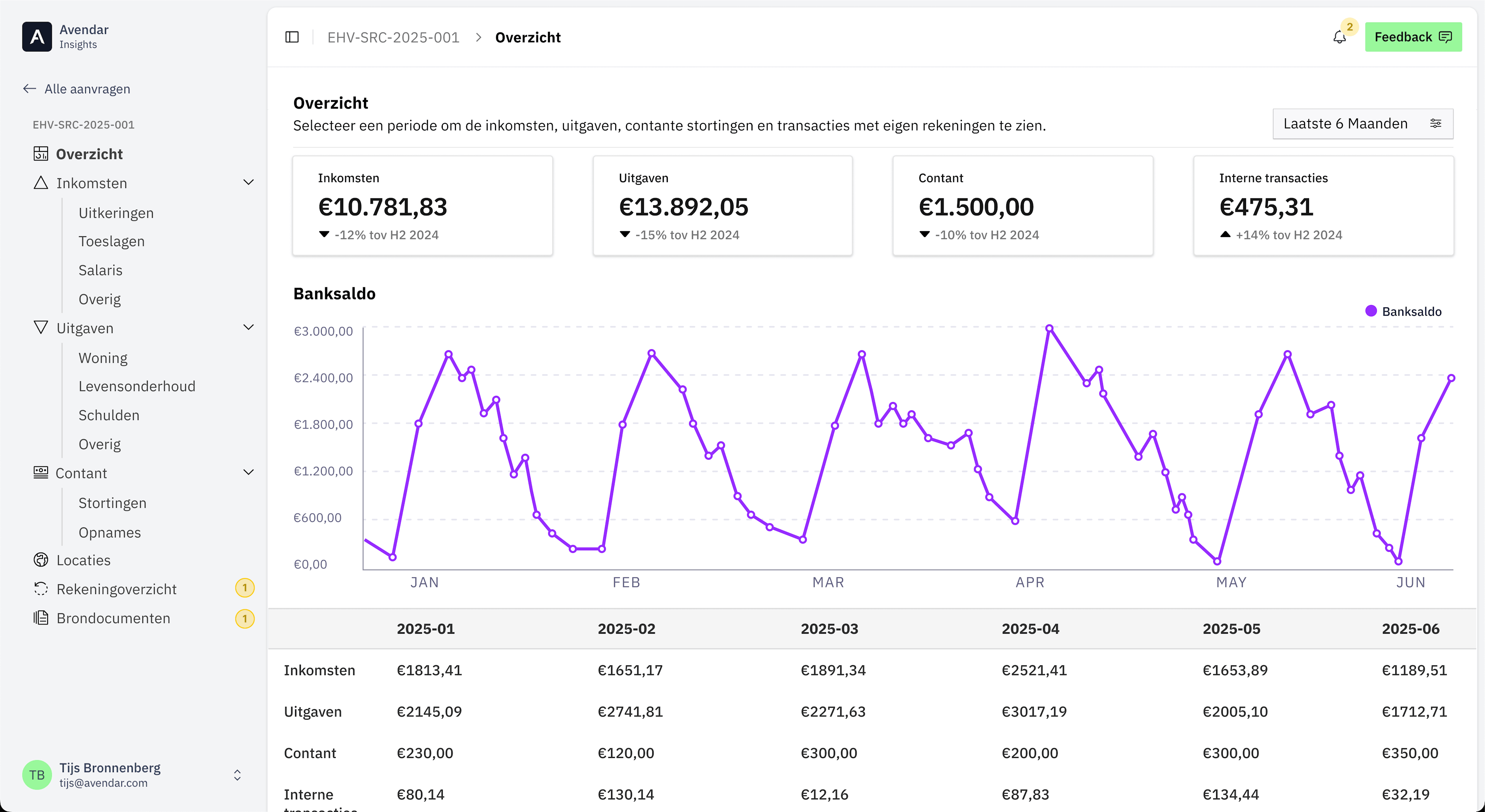Select Levensonderhoud in the sidebar
The height and width of the screenshot is (812, 1485).
[x=137, y=386]
